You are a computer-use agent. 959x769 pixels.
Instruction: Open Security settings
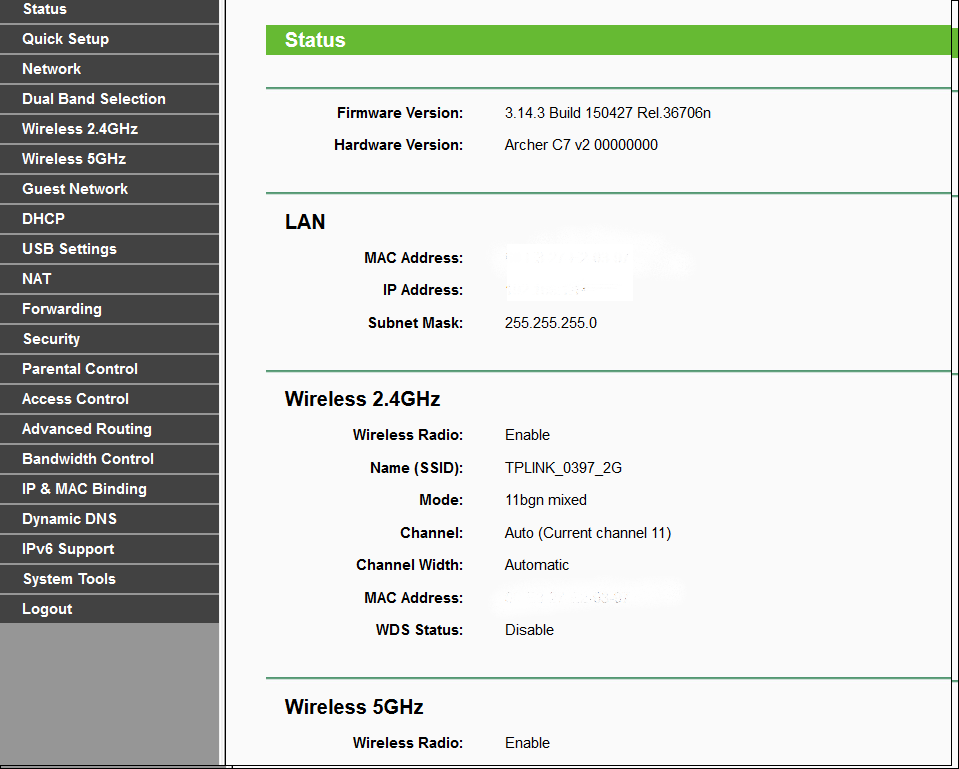coord(51,339)
